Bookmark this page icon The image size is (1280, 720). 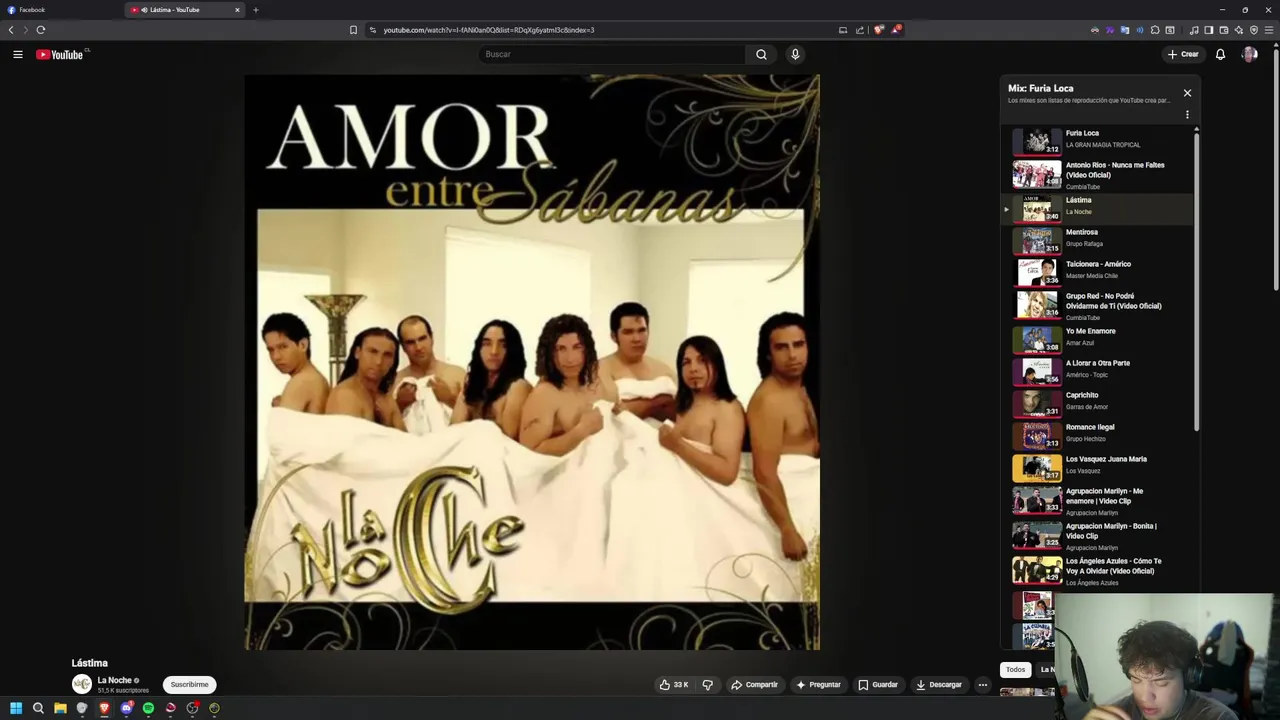(353, 30)
